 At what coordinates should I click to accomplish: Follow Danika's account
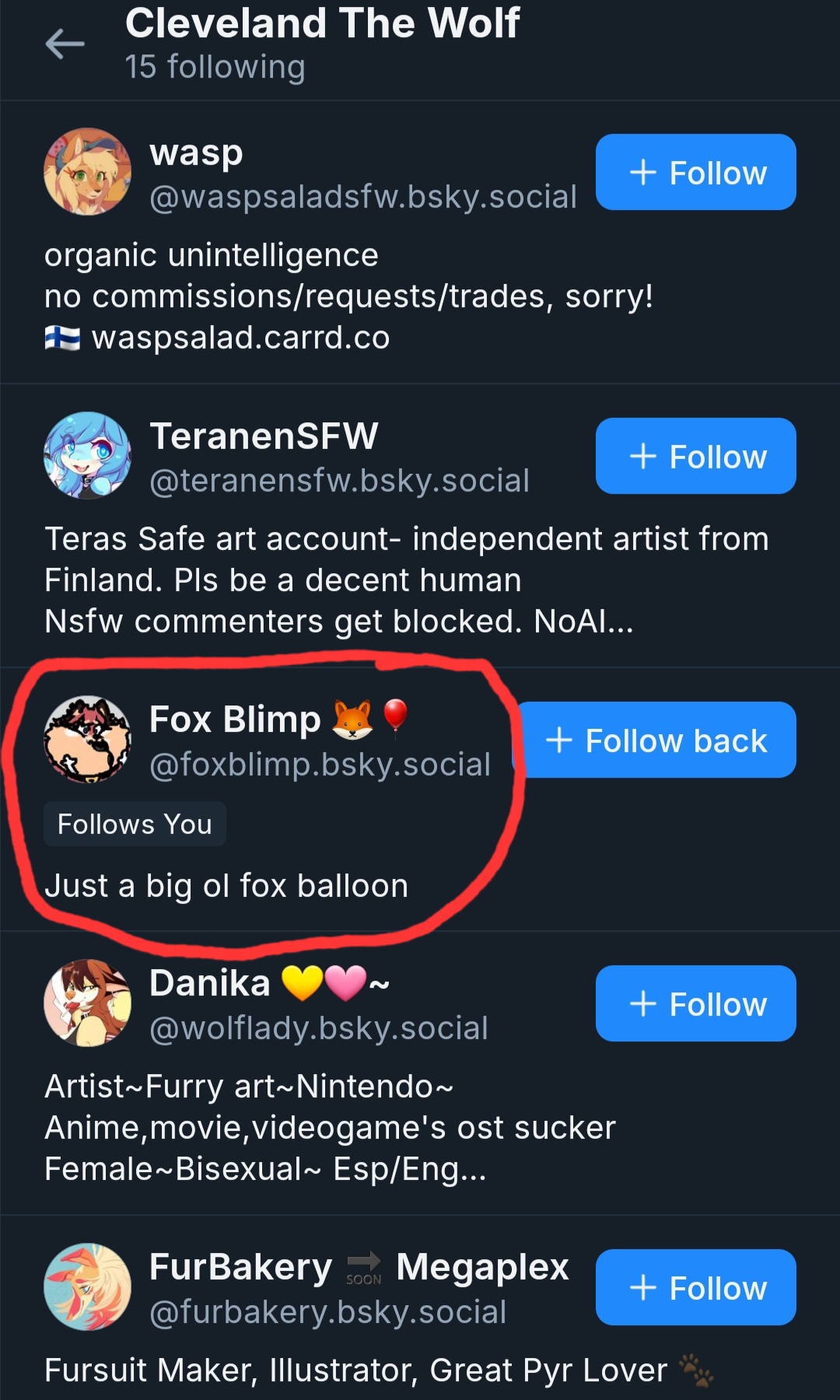tap(696, 1003)
